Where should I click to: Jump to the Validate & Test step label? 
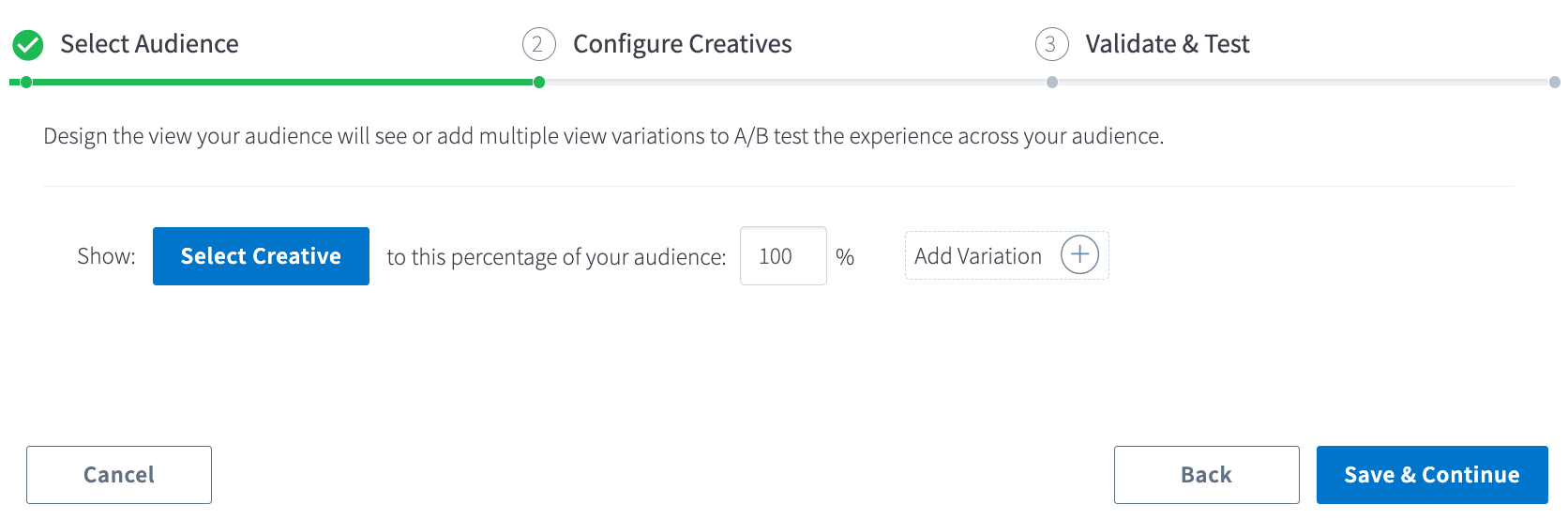tap(1167, 44)
